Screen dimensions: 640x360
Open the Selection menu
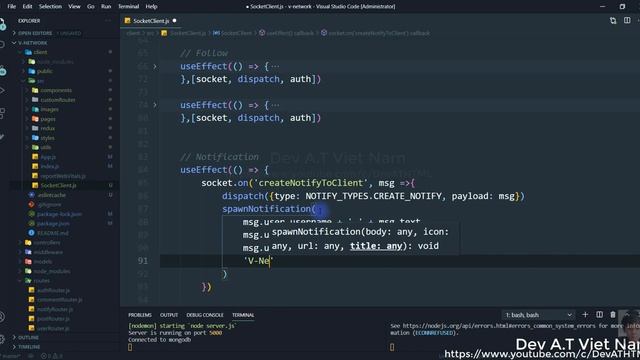click(50, 7)
